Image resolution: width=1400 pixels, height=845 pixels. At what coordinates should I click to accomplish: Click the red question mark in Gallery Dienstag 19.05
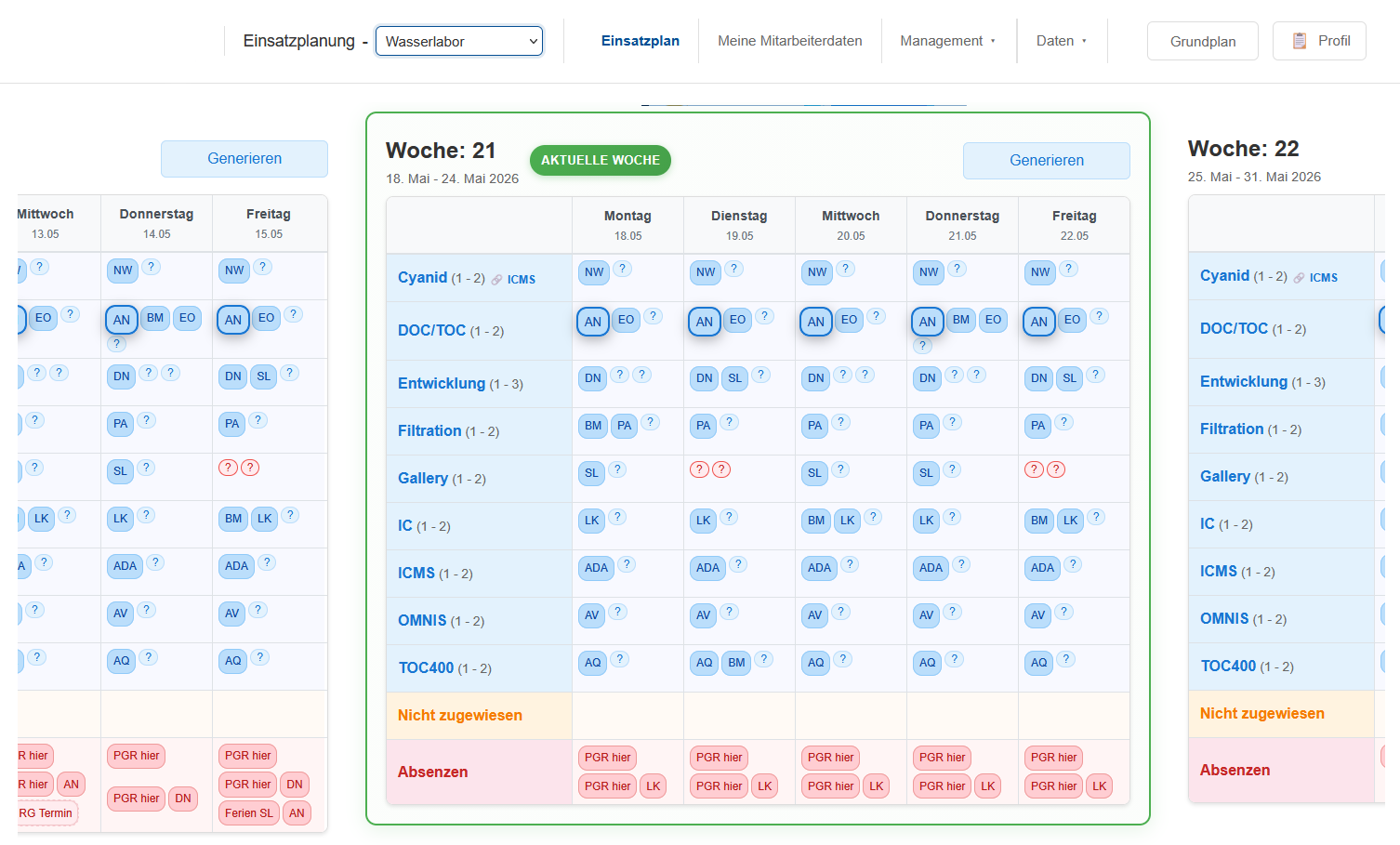tap(699, 469)
